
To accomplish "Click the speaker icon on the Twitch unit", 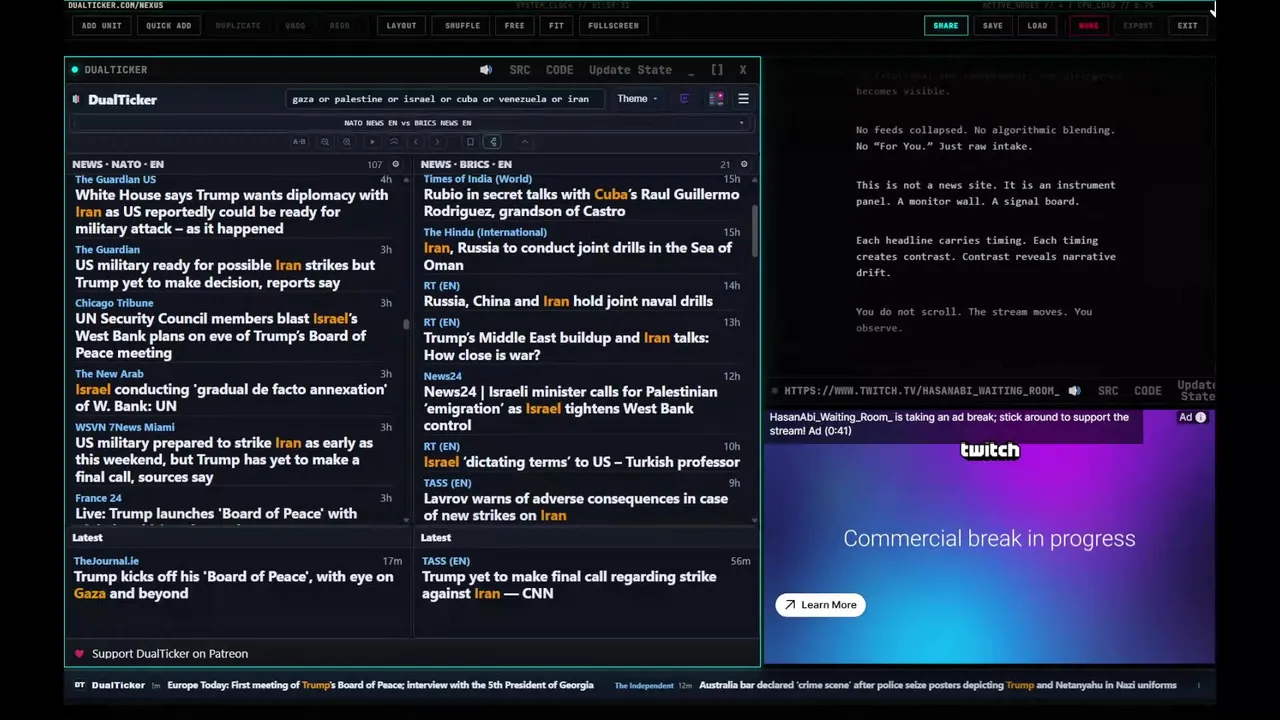I will pyautogui.click(x=1074, y=391).
